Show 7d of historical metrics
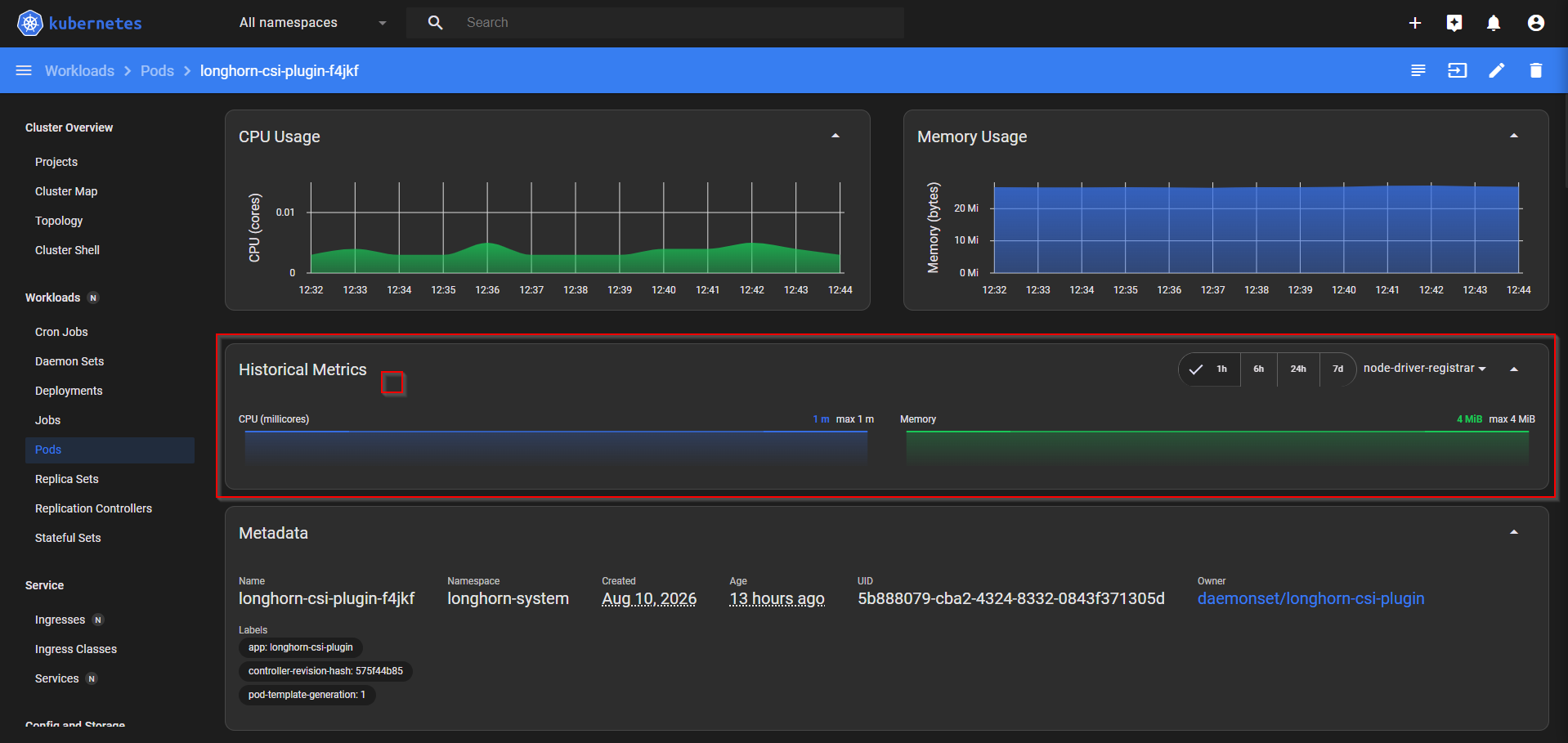 [x=1338, y=369]
